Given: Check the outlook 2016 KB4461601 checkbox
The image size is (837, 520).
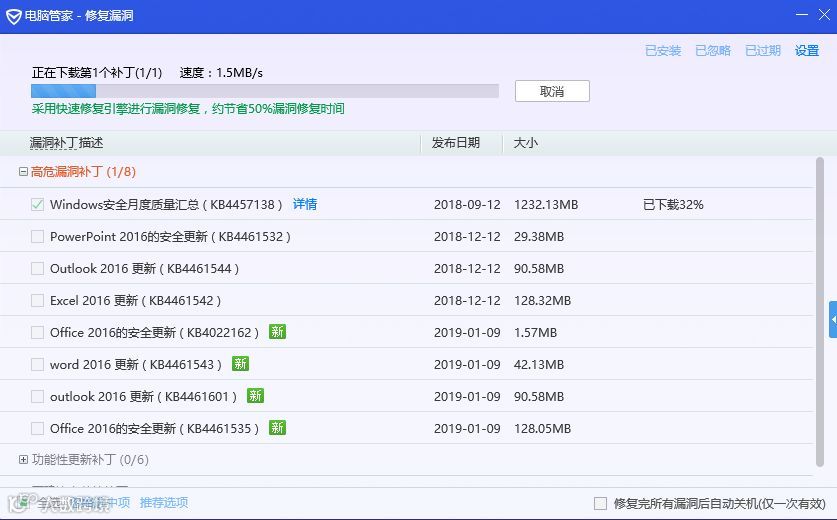Looking at the screenshot, I should pyautogui.click(x=37, y=397).
